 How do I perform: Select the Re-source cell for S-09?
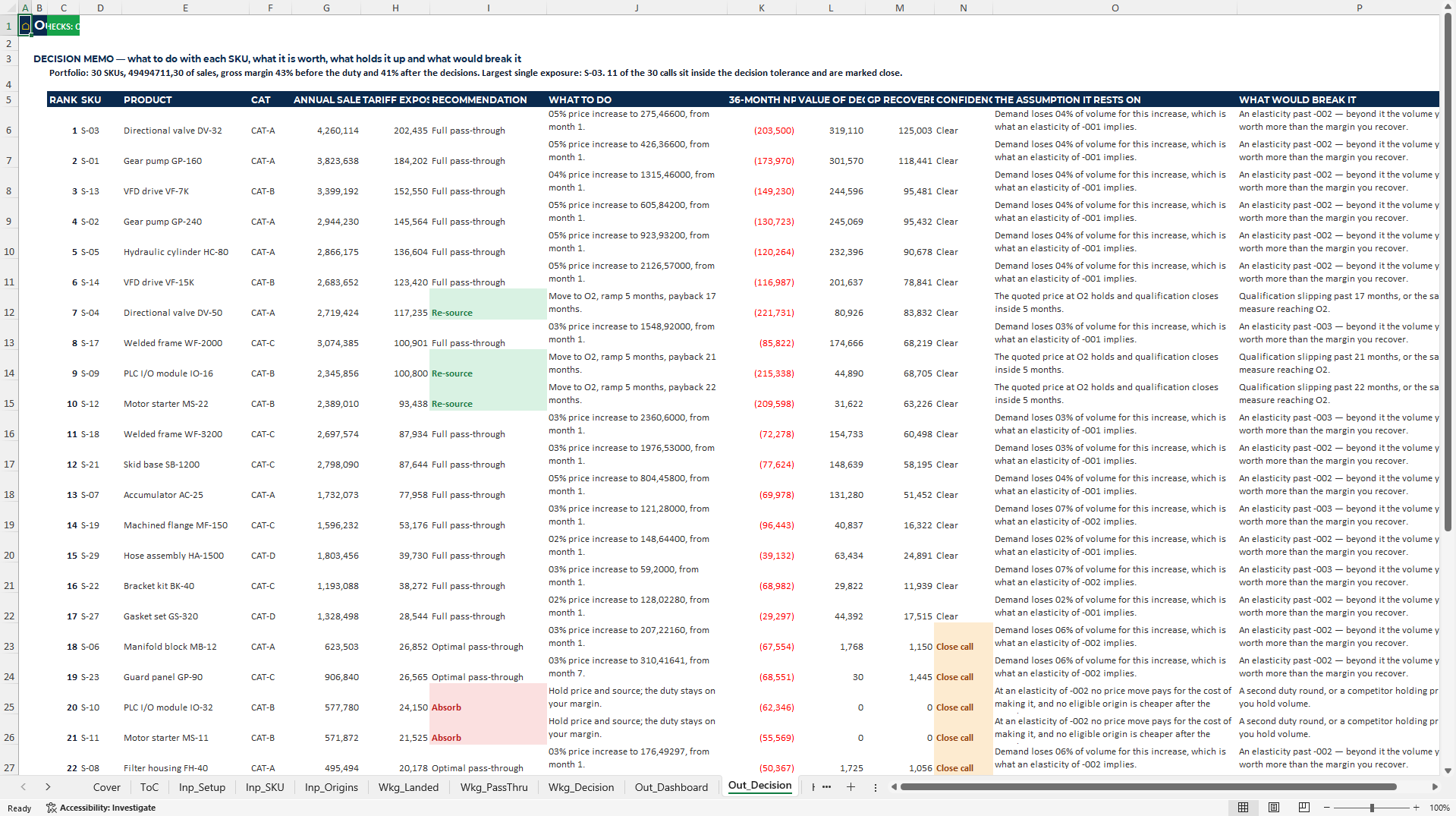pyautogui.click(x=488, y=365)
